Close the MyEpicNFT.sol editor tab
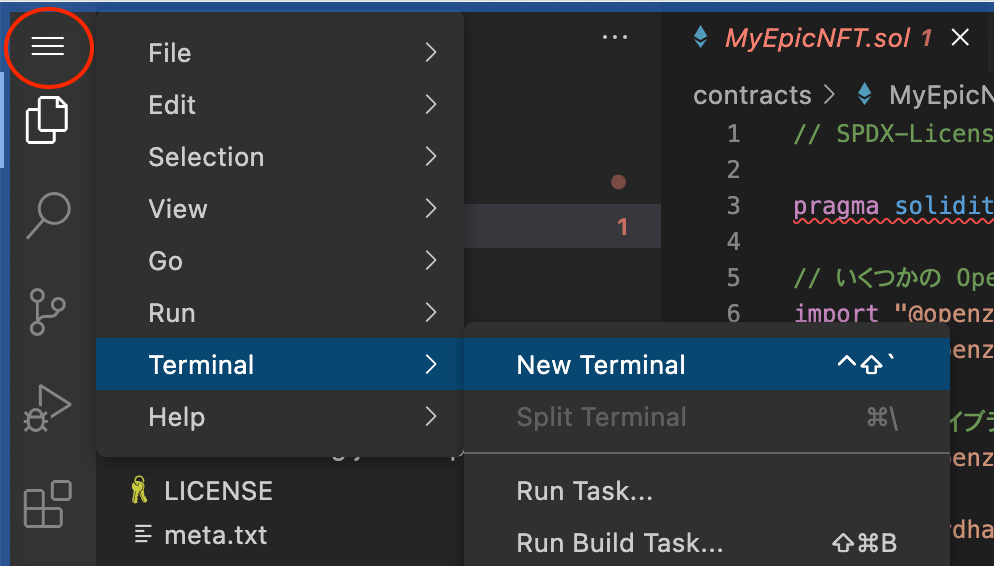Screen dimensions: 994x566 (x=960, y=38)
